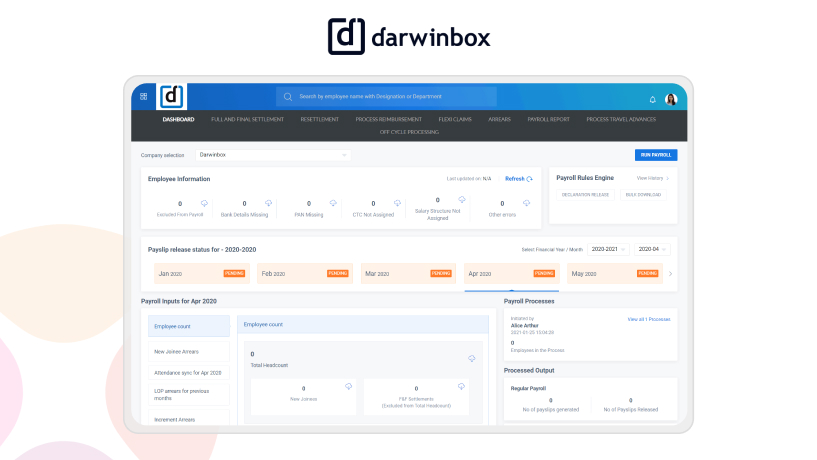
Task: Open the user profile avatar
Action: point(671,99)
